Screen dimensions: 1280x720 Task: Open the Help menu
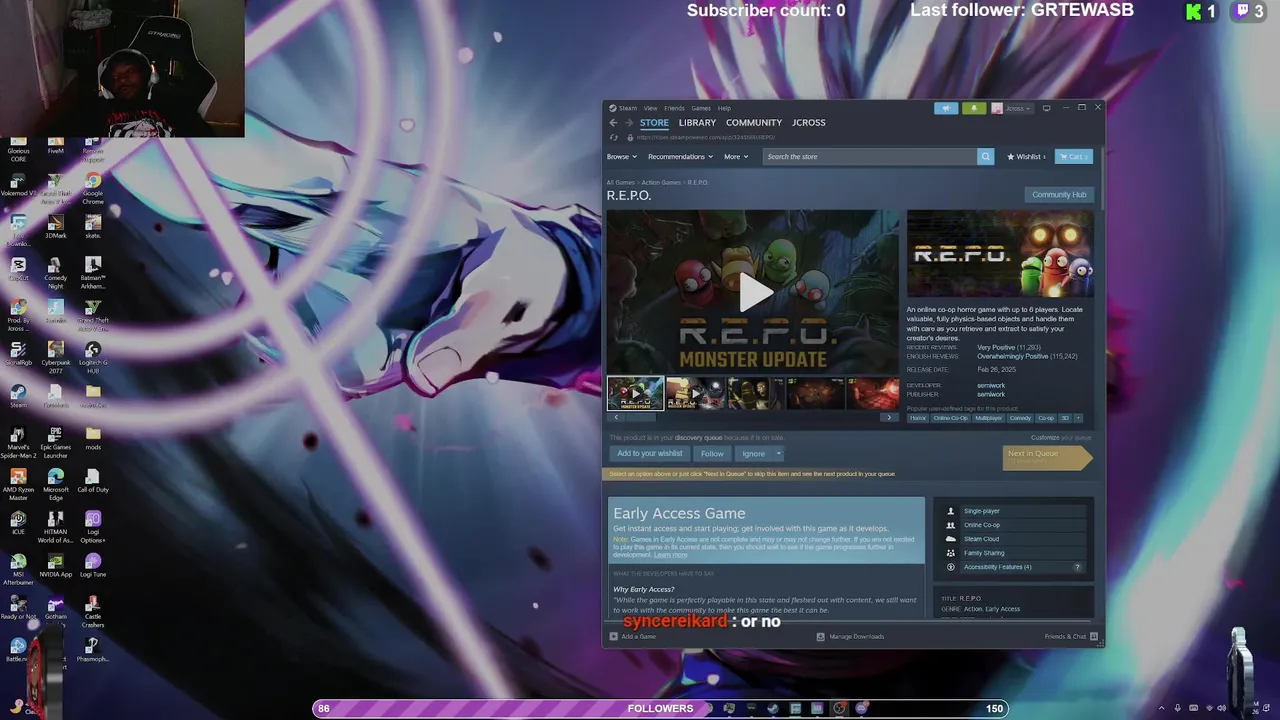coord(724,108)
